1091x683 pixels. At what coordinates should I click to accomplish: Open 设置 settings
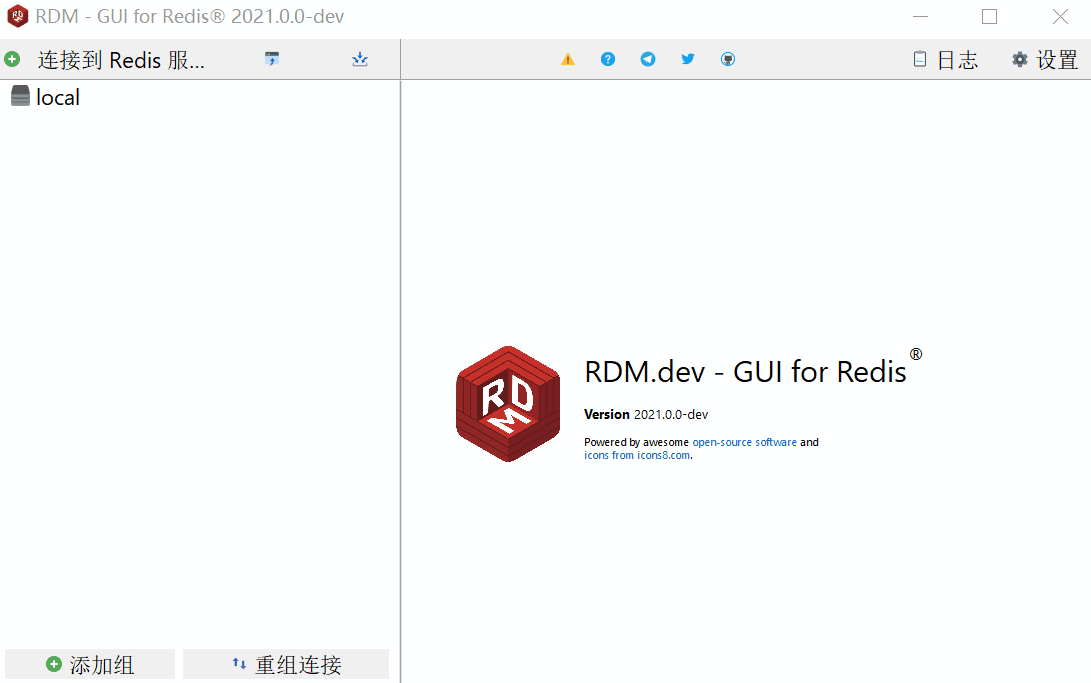1045,60
